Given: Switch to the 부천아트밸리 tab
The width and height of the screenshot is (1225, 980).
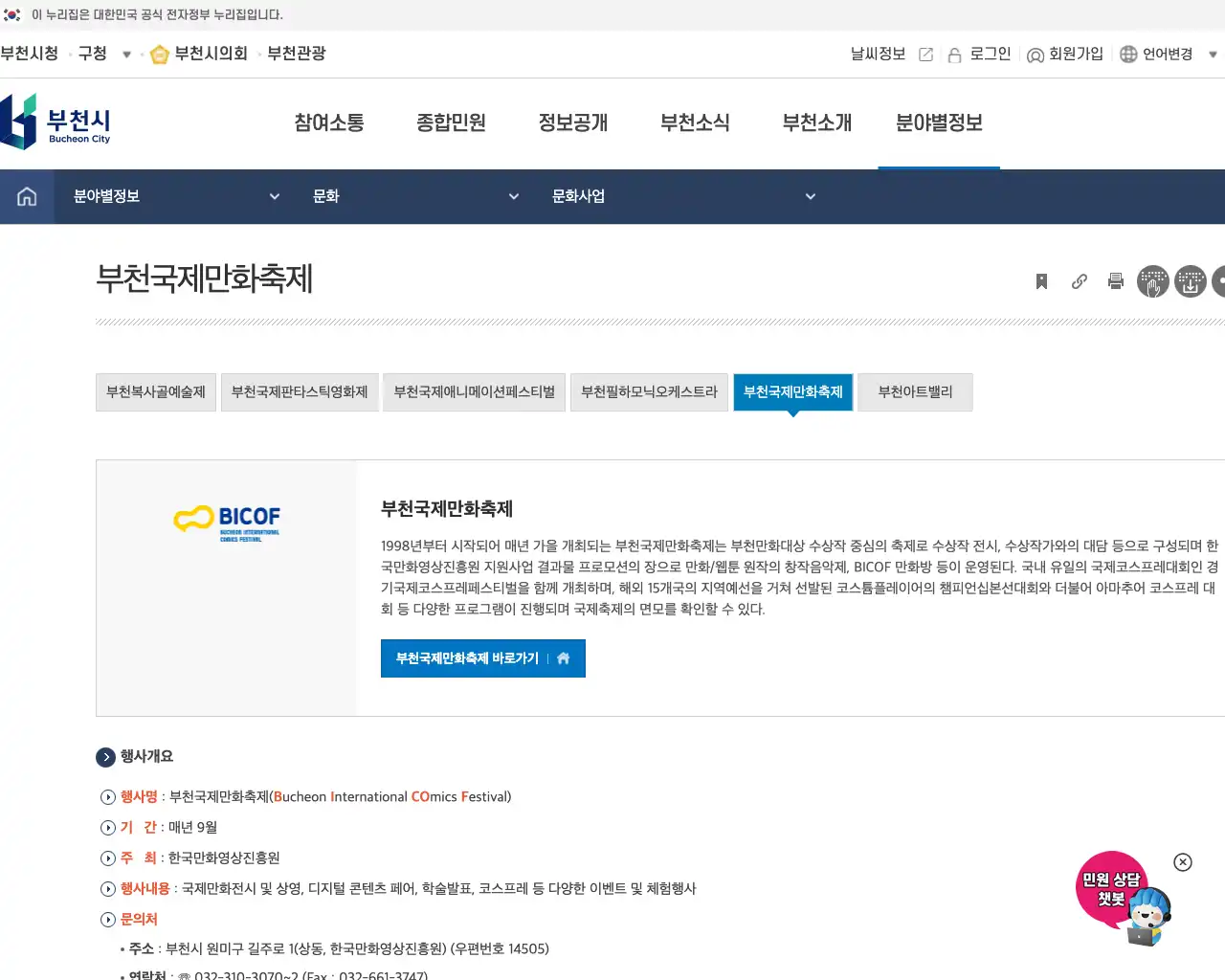Looking at the screenshot, I should 915,392.
